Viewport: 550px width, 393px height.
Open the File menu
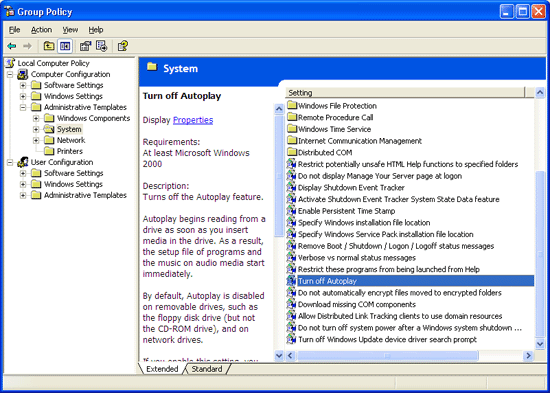click(x=14, y=30)
